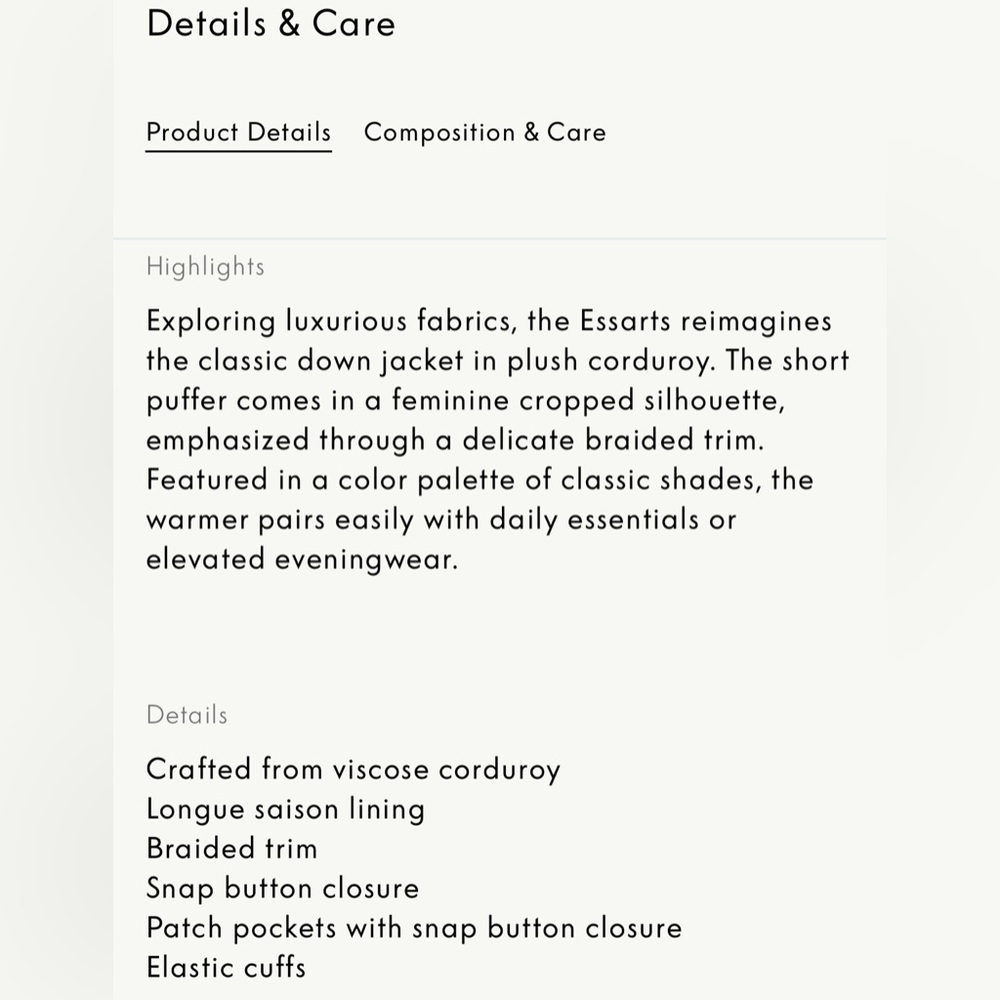Click the 'Braided trim' detail line
This screenshot has height=1000, width=1000.
pyautogui.click(x=232, y=849)
